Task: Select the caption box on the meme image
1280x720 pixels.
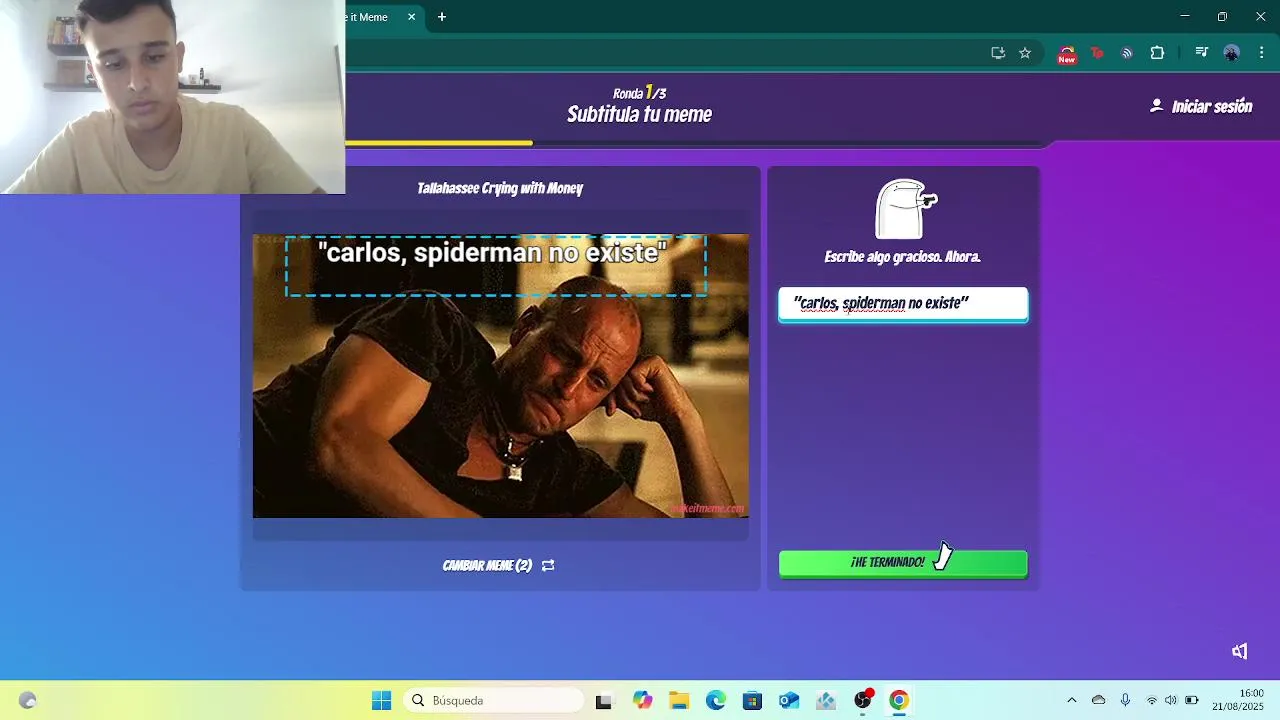Action: click(496, 265)
